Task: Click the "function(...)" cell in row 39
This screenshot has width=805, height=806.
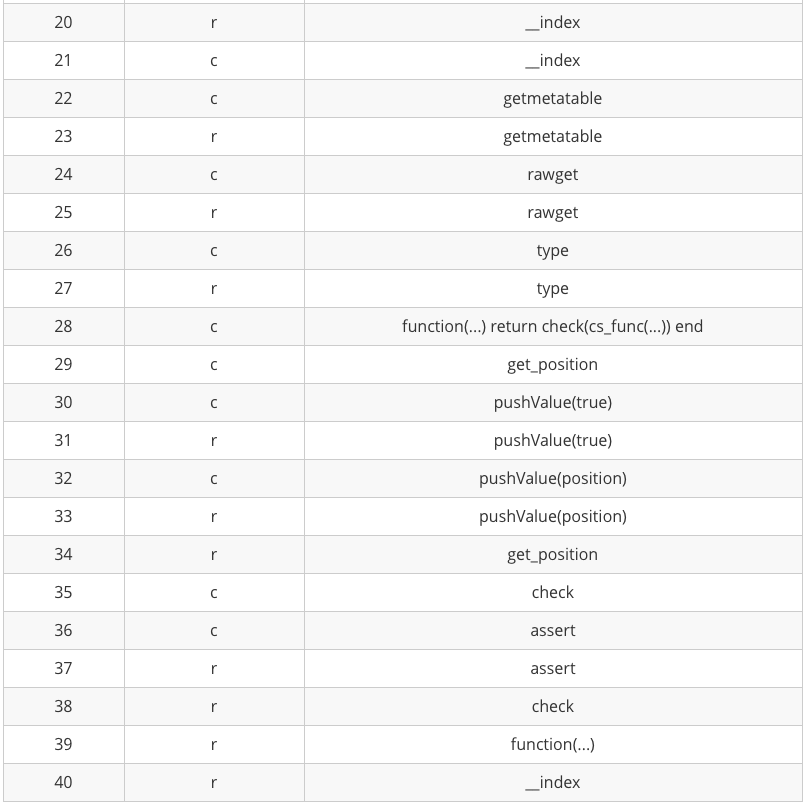Action: [552, 744]
